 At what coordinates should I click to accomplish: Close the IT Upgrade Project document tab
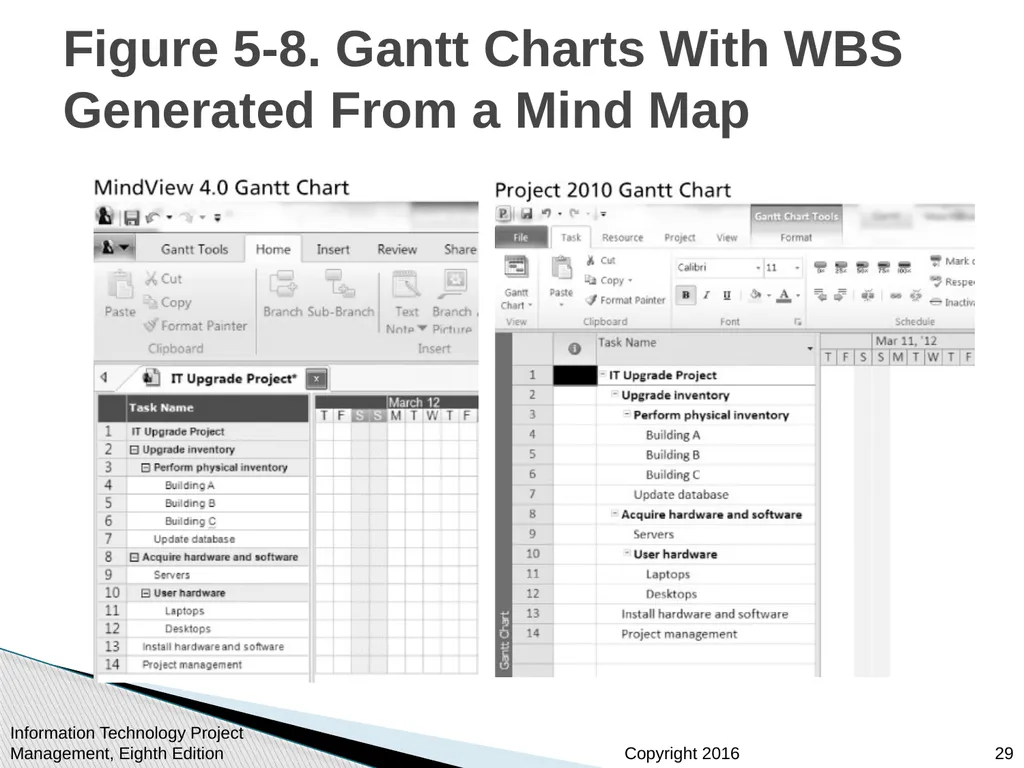316,379
